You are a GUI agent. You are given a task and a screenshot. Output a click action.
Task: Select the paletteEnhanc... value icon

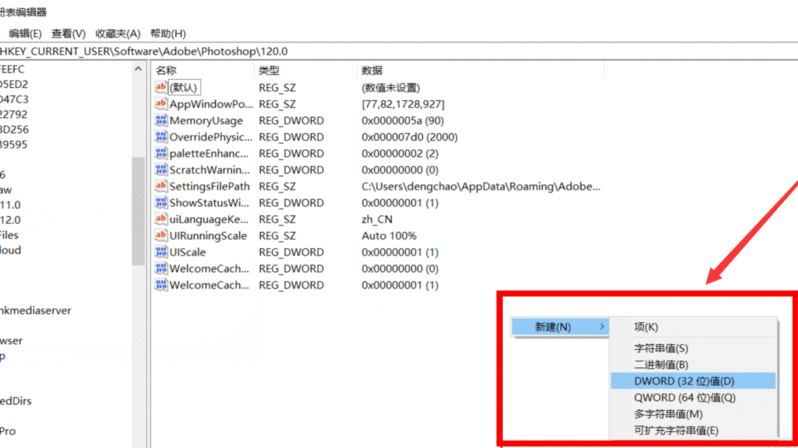[160, 154]
